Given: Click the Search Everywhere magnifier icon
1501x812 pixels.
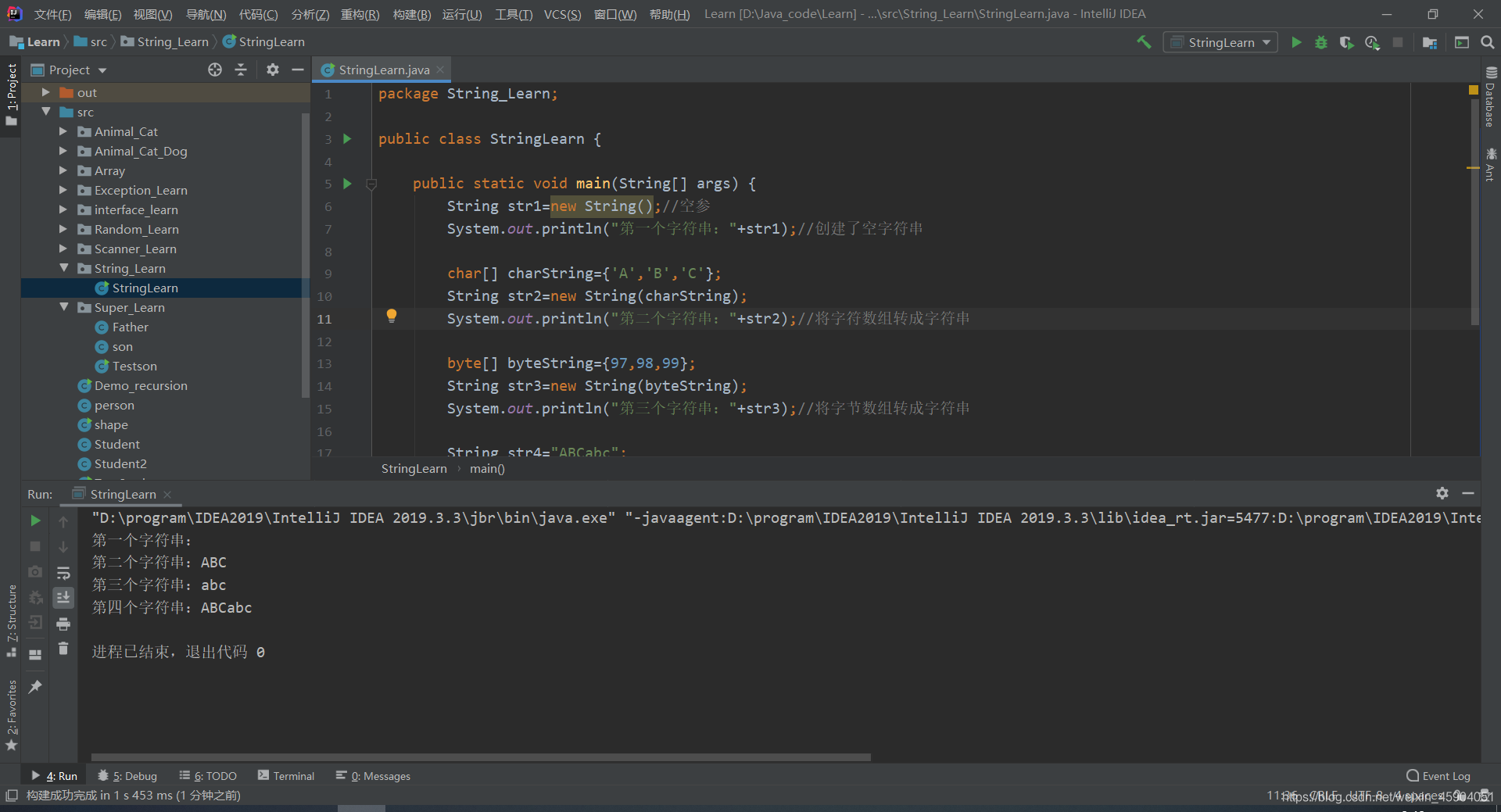Looking at the screenshot, I should click(1488, 42).
